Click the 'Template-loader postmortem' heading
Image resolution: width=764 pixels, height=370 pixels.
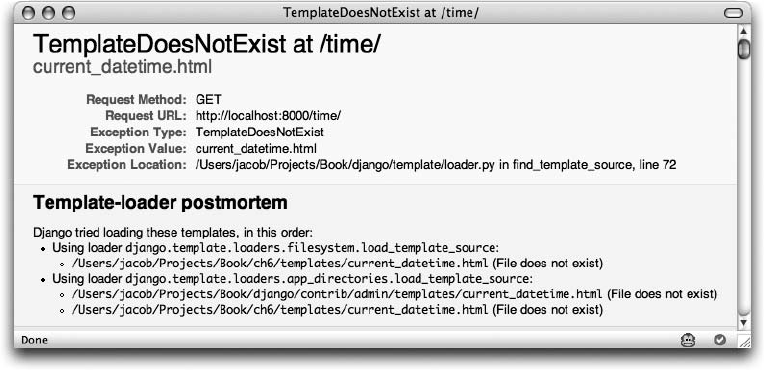(160, 203)
